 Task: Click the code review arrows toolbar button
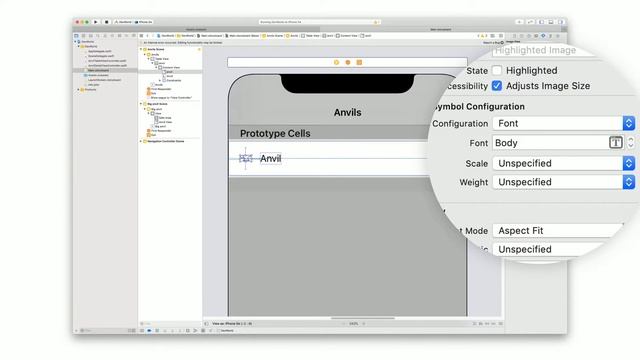coord(530,22)
